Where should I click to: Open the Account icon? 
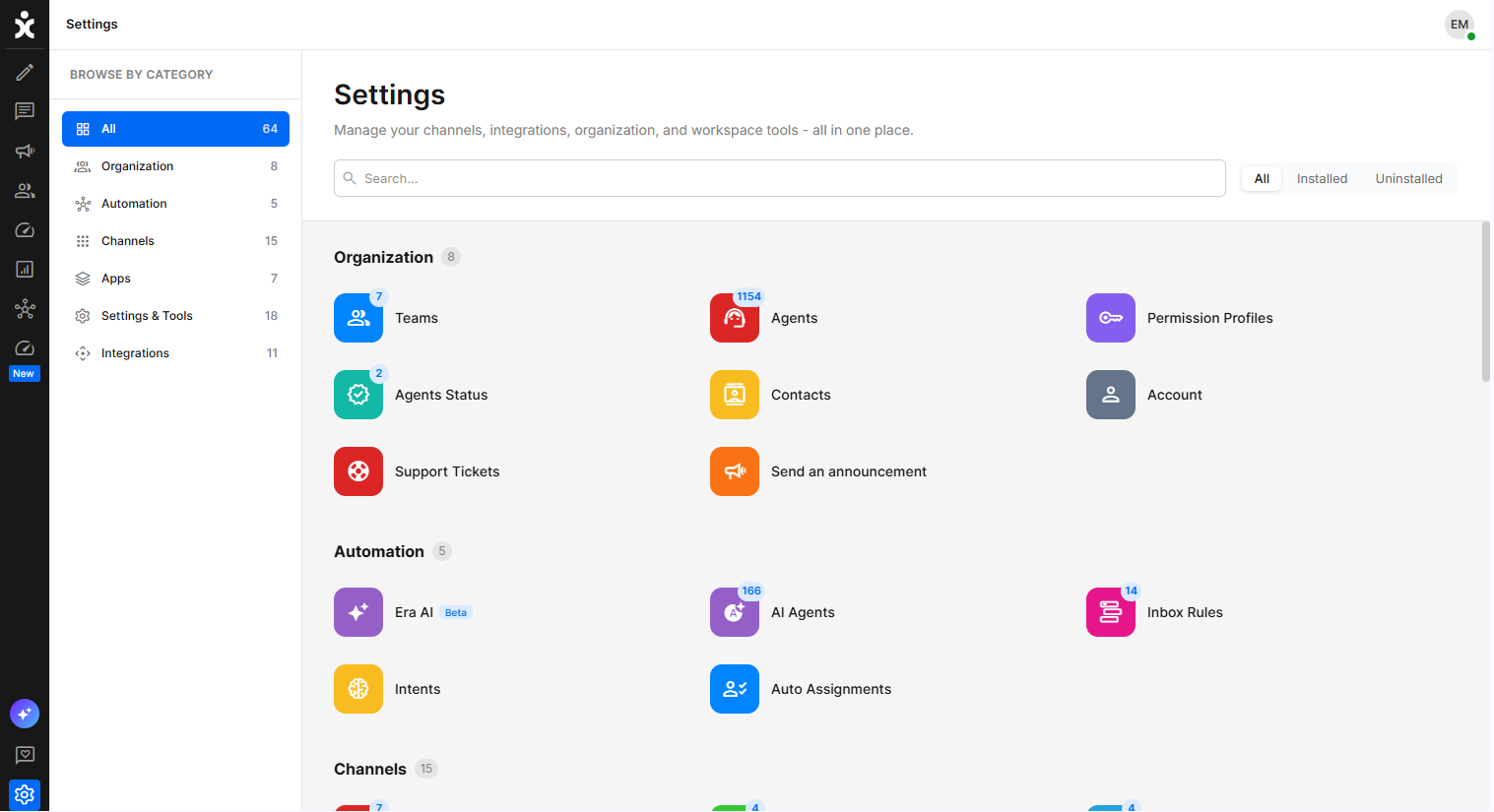point(1111,395)
